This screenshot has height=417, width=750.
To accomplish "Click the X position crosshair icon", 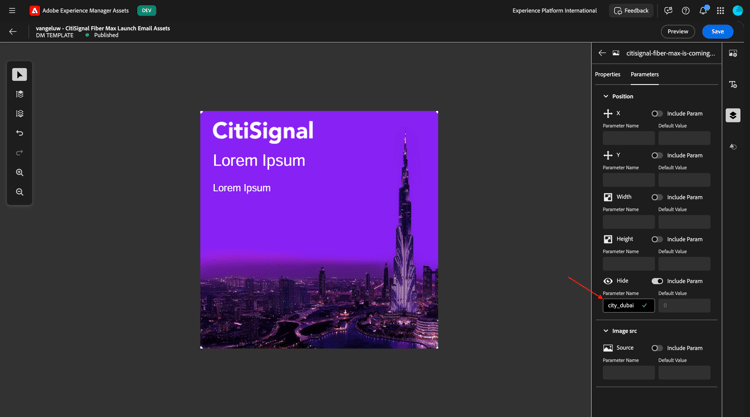I will click(x=608, y=113).
